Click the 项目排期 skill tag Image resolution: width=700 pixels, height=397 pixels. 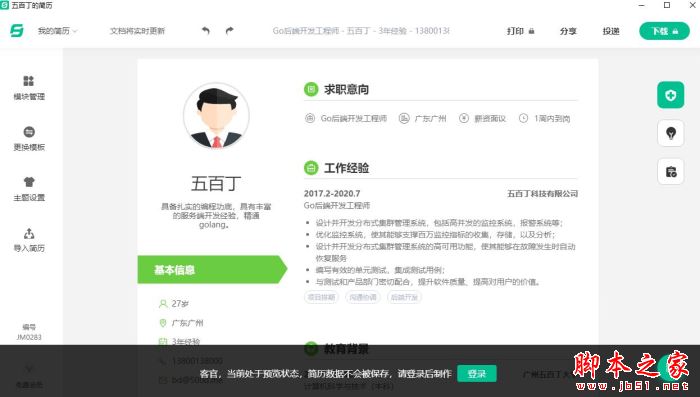pyautogui.click(x=321, y=297)
